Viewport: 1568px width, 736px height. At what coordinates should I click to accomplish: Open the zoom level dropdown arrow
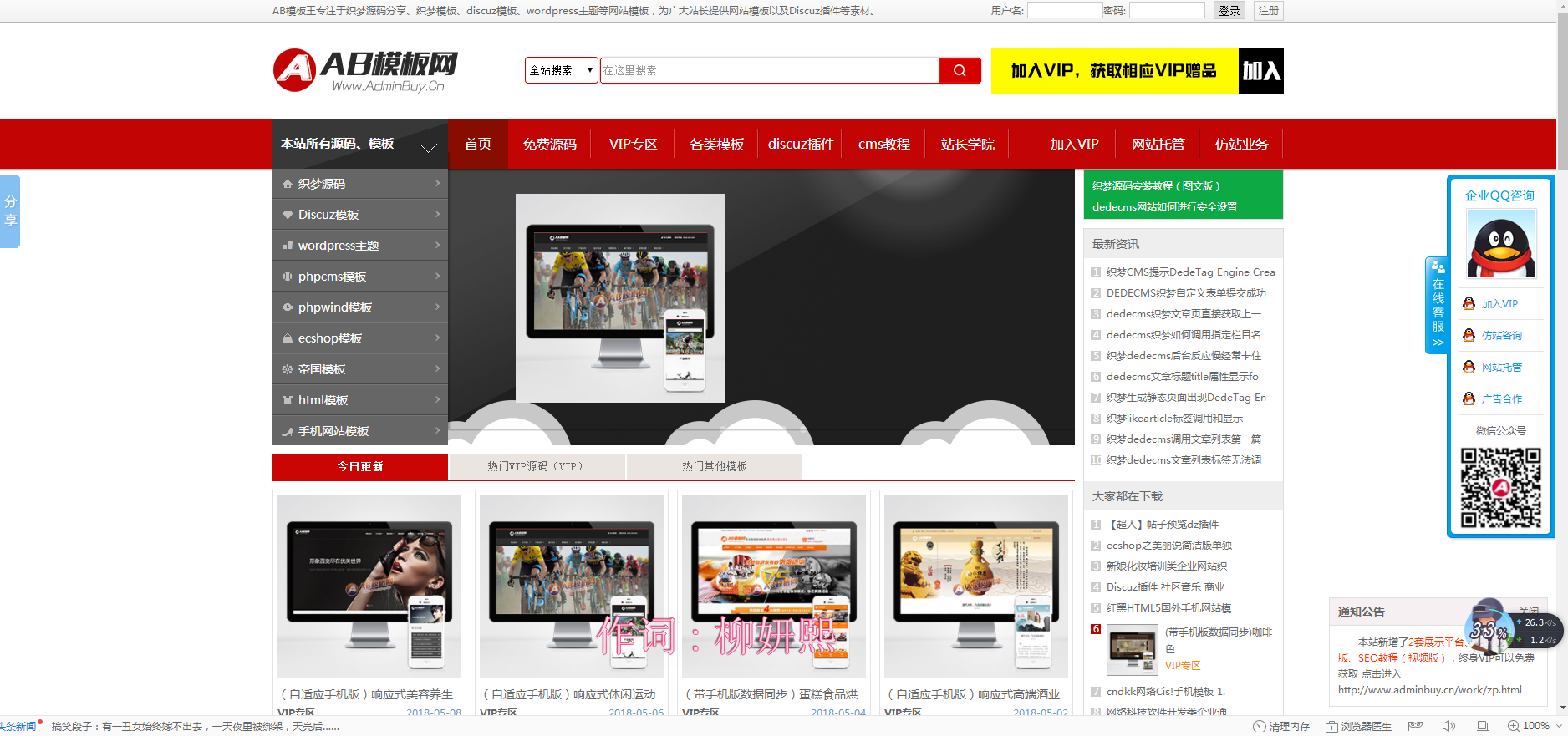coord(1559,726)
